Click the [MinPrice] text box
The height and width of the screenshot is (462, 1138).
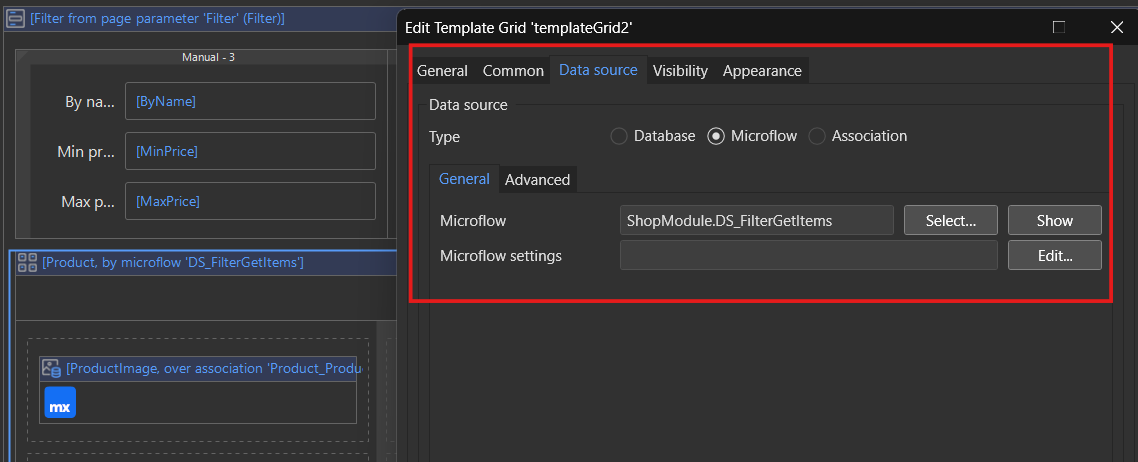pos(250,151)
